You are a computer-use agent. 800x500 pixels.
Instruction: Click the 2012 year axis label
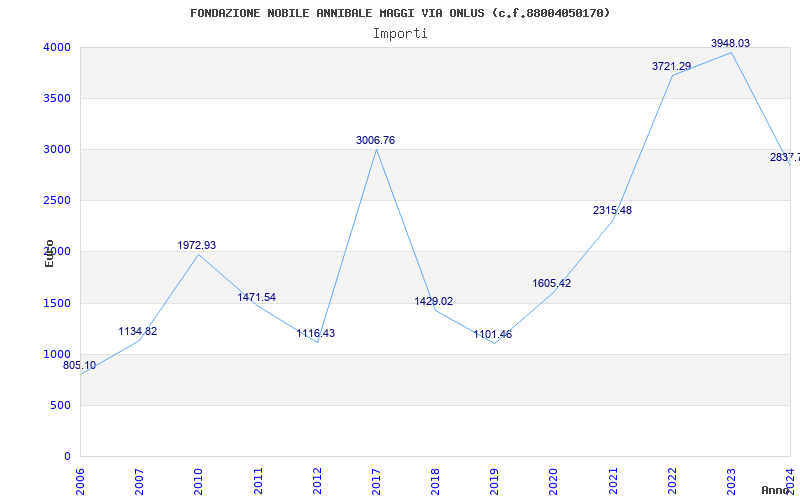point(317,481)
